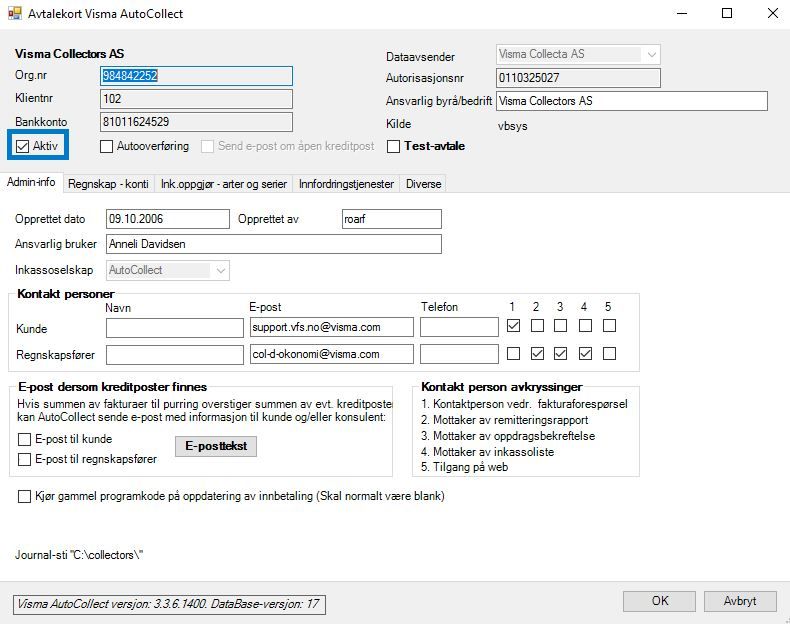Click the E-posttekst button

pyautogui.click(x=216, y=446)
